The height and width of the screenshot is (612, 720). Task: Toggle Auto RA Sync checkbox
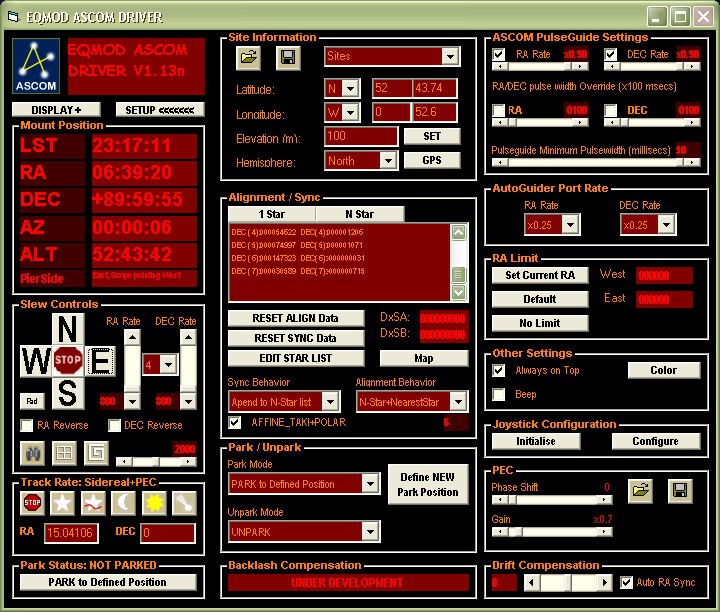point(626,583)
